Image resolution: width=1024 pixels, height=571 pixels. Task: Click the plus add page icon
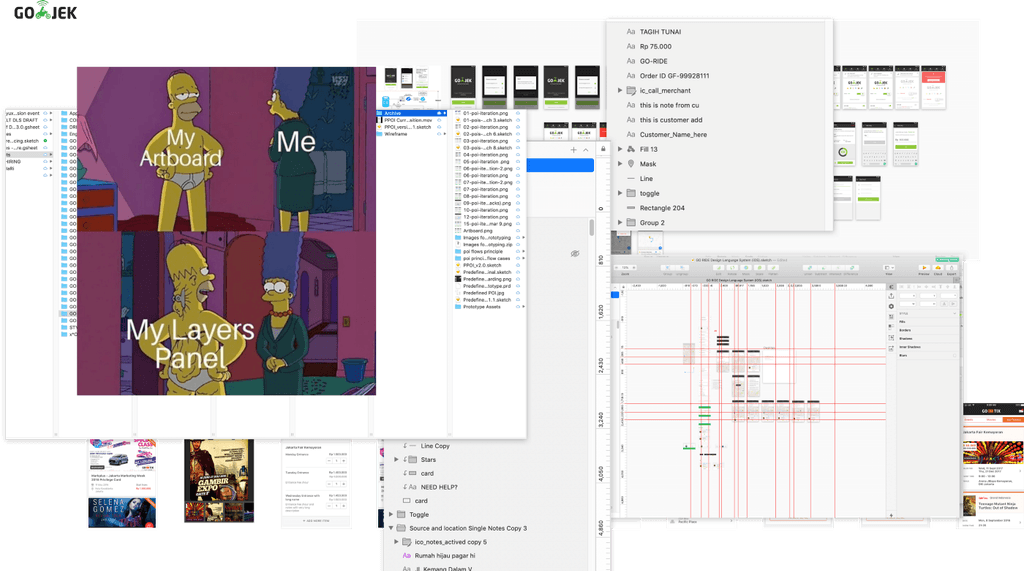point(573,150)
